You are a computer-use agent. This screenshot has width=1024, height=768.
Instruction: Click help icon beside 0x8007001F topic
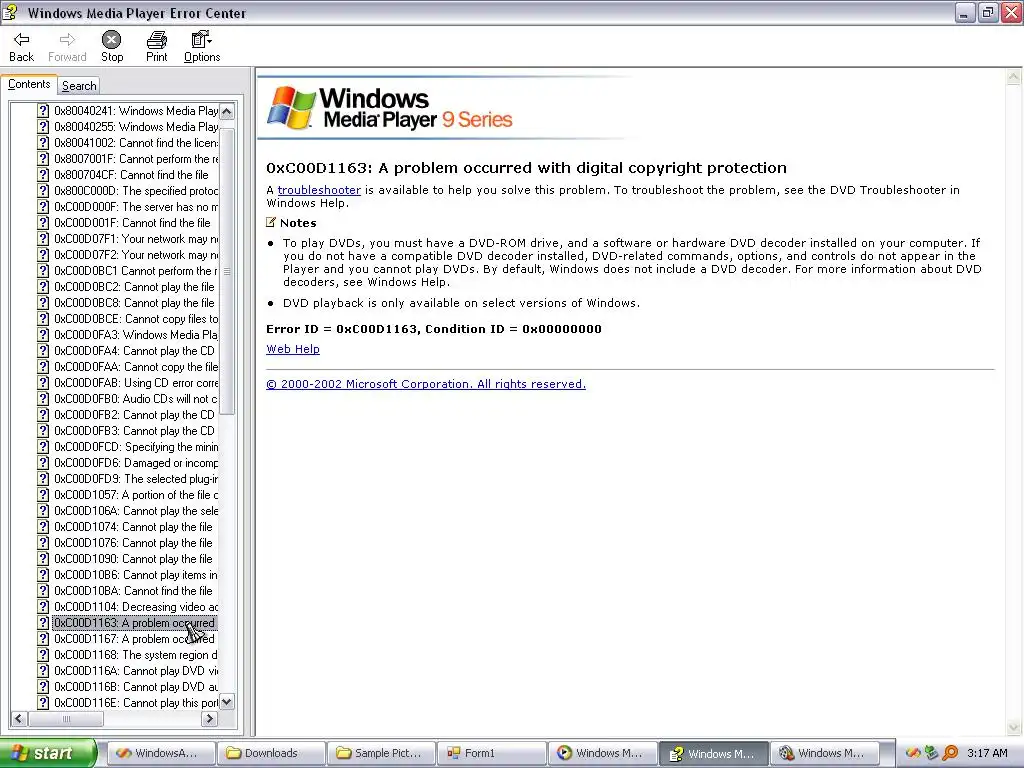coord(43,159)
